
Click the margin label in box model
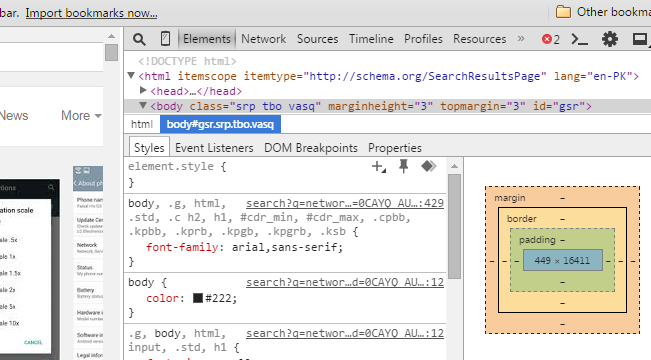pyautogui.click(x=509, y=198)
